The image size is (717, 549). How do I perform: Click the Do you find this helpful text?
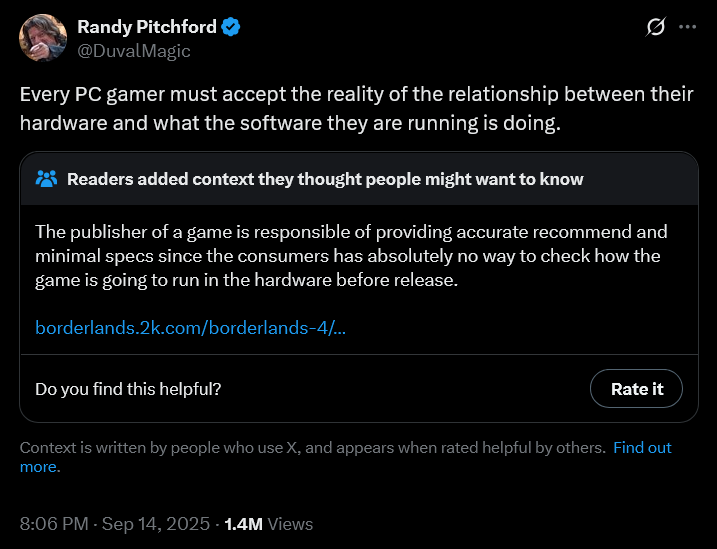coord(128,388)
